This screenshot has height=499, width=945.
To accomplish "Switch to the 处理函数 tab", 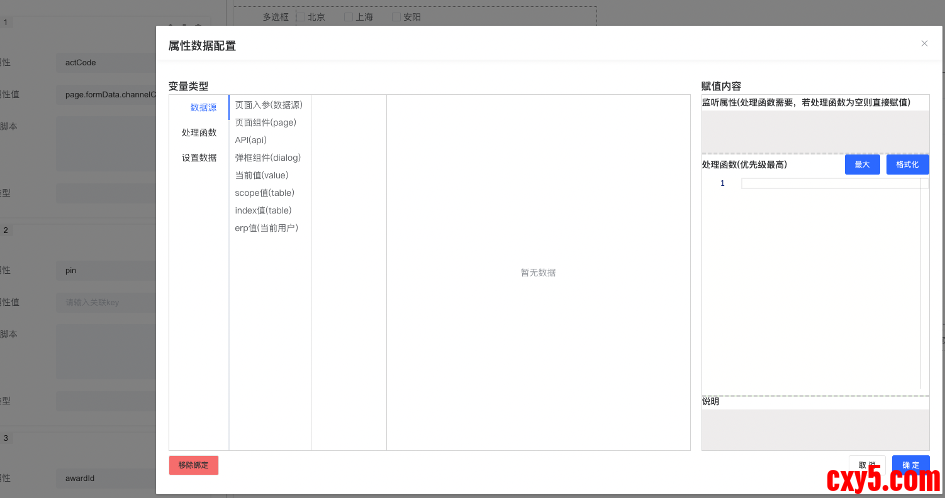I will coord(199,132).
